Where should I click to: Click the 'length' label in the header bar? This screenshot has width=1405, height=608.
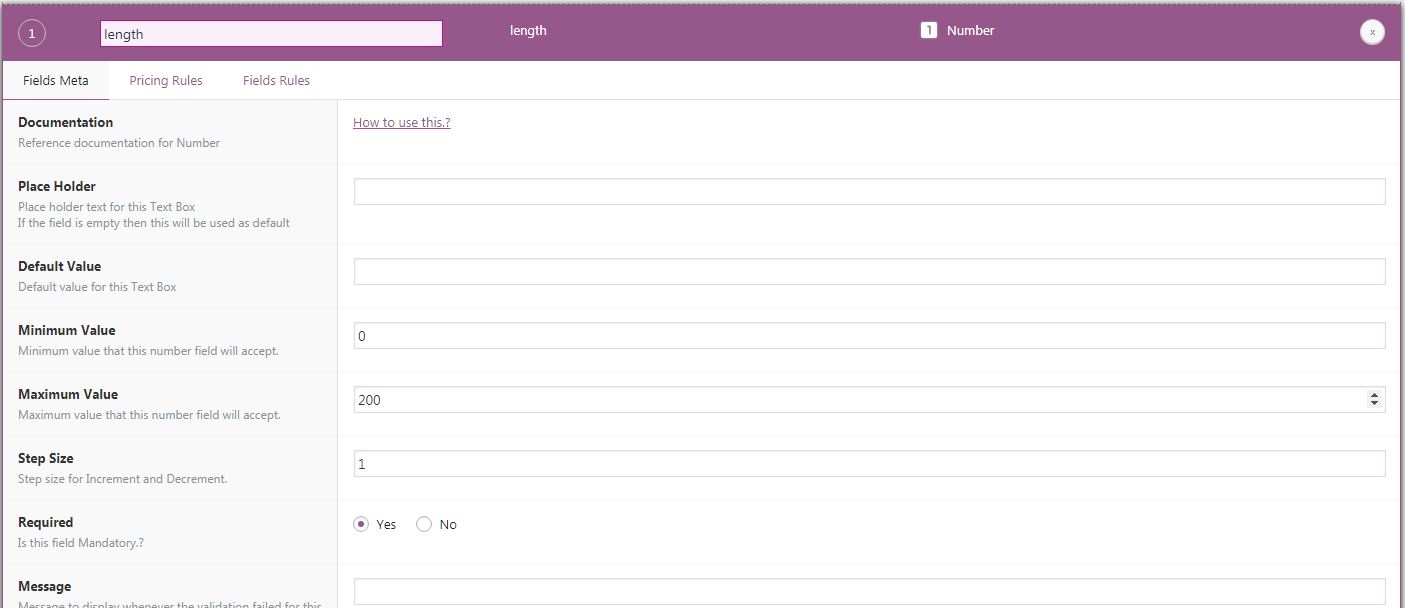coord(528,30)
